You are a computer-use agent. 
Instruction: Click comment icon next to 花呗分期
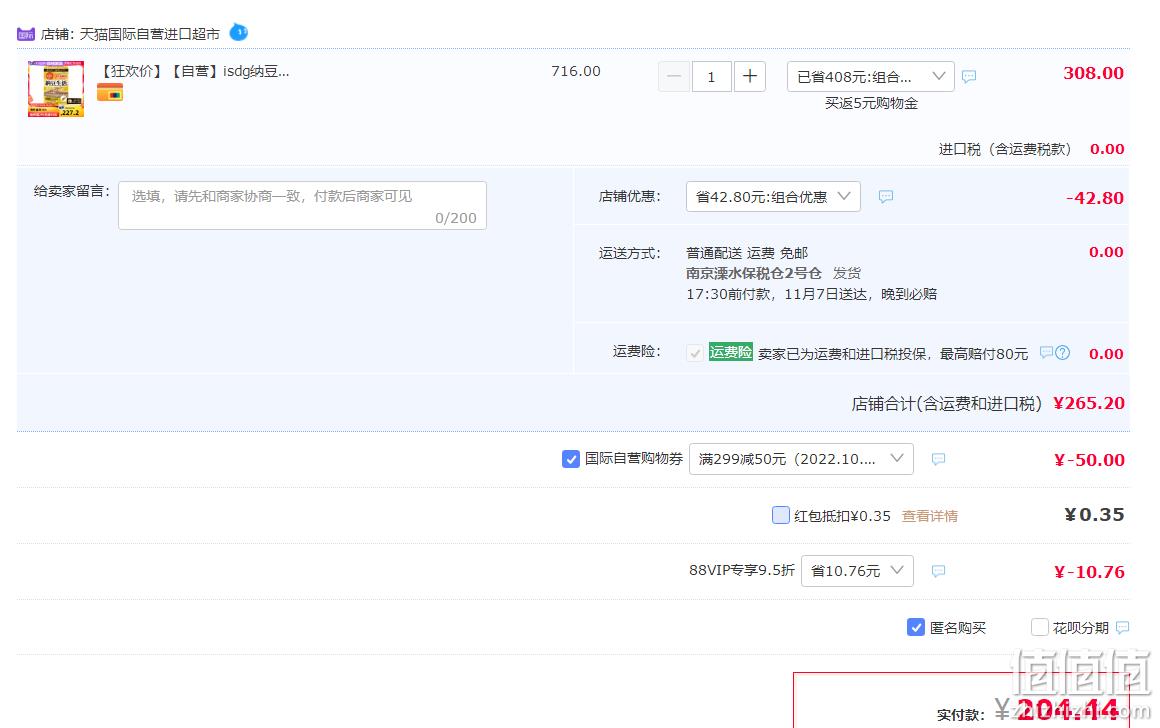(1122, 627)
